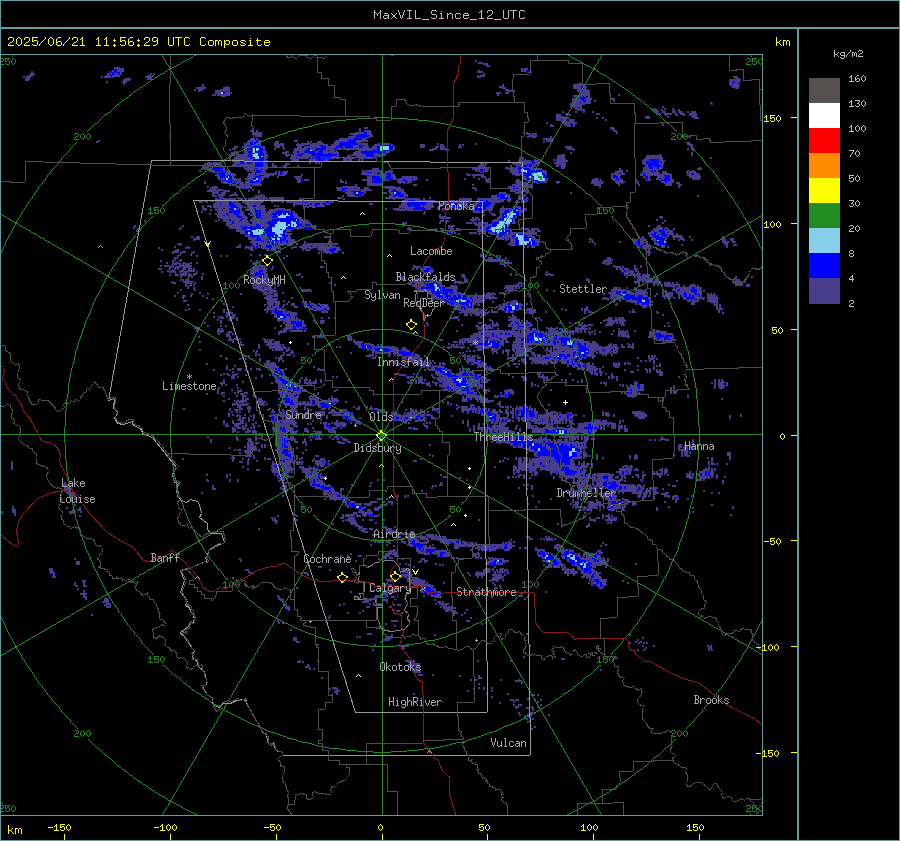
Task: Click the Innisfail town label
Action: (x=404, y=362)
